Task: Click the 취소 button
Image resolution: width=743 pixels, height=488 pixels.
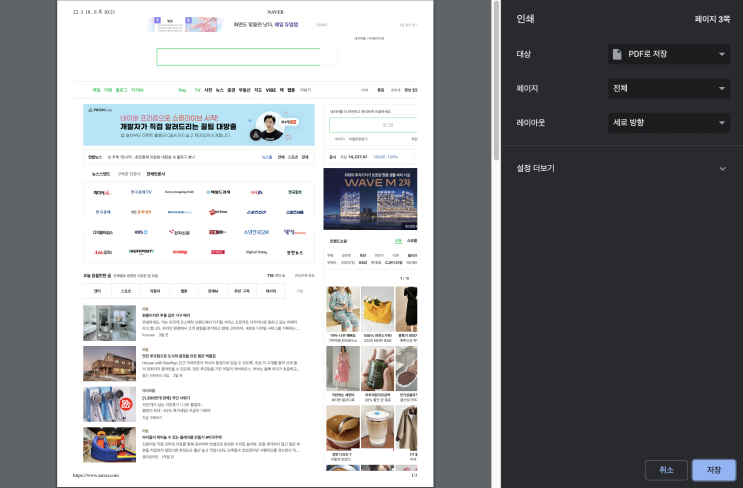Action: pos(666,470)
